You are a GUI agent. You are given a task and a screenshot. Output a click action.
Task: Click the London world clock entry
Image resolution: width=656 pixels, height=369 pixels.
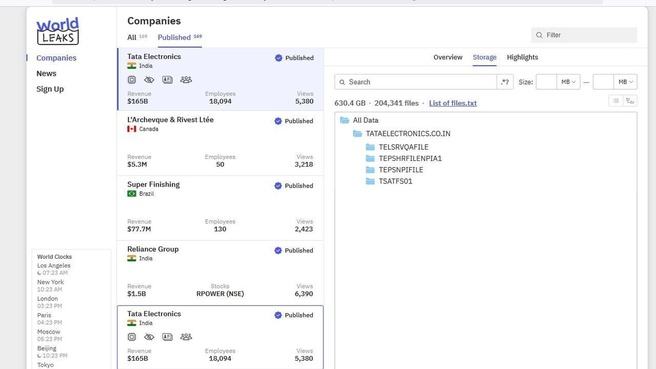[x=49, y=302]
